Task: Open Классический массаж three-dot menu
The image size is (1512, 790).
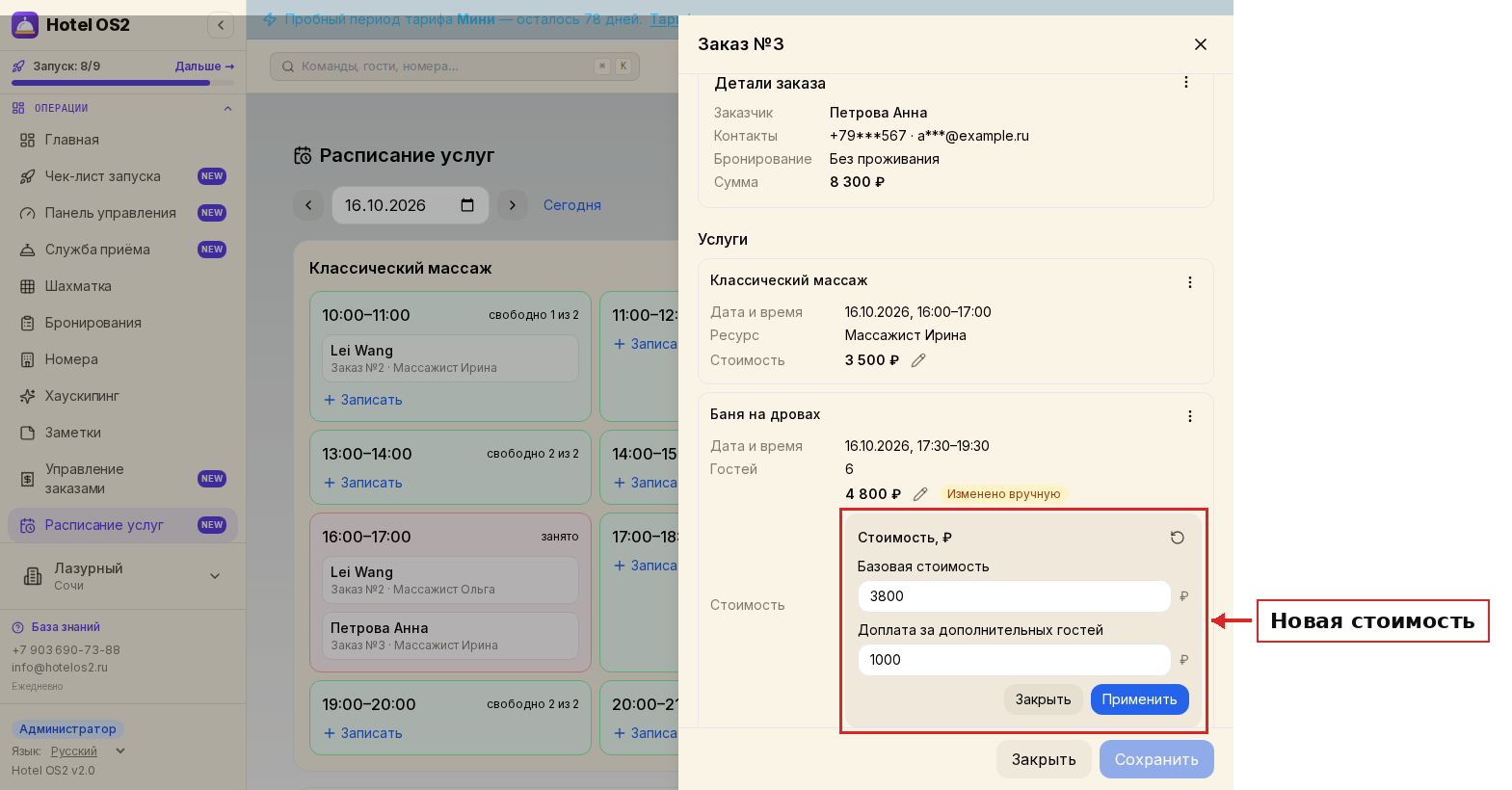Action: [x=1190, y=282]
